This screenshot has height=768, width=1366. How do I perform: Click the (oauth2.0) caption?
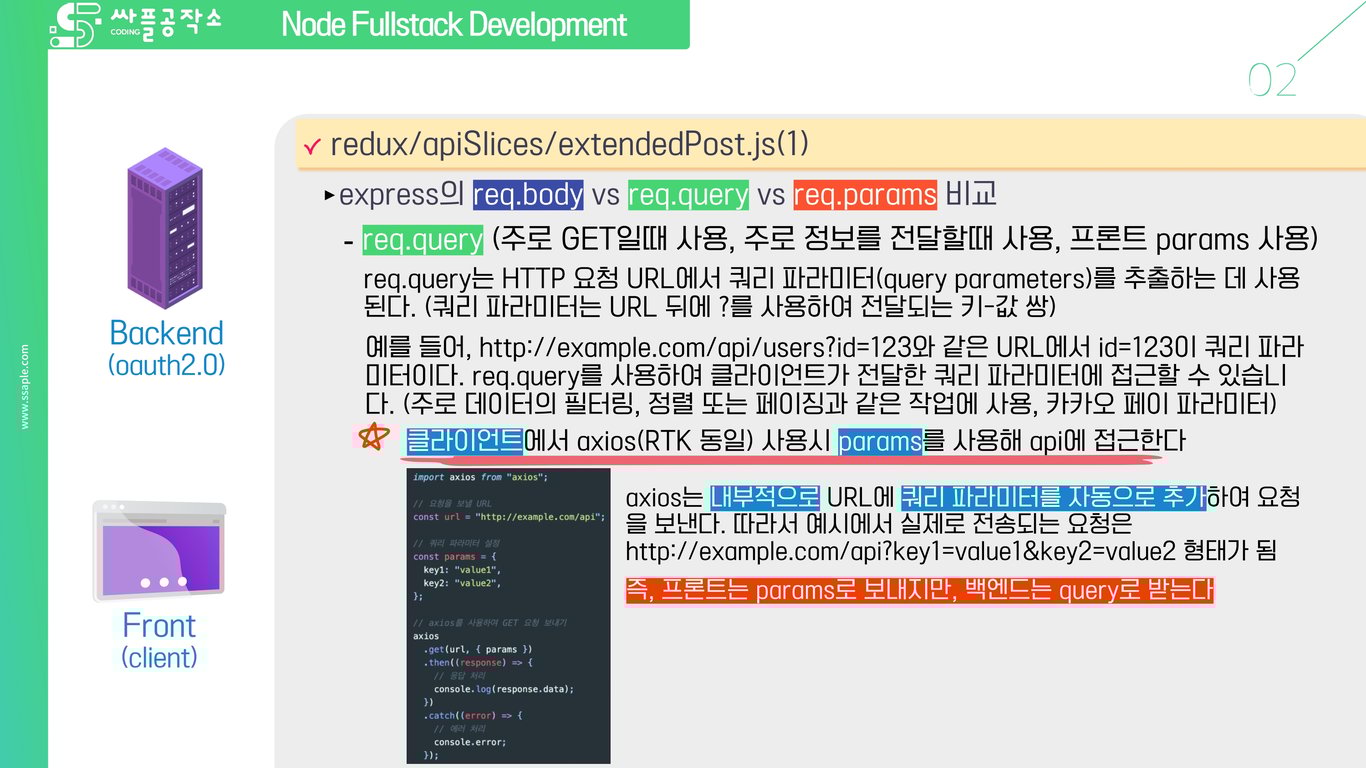click(166, 364)
